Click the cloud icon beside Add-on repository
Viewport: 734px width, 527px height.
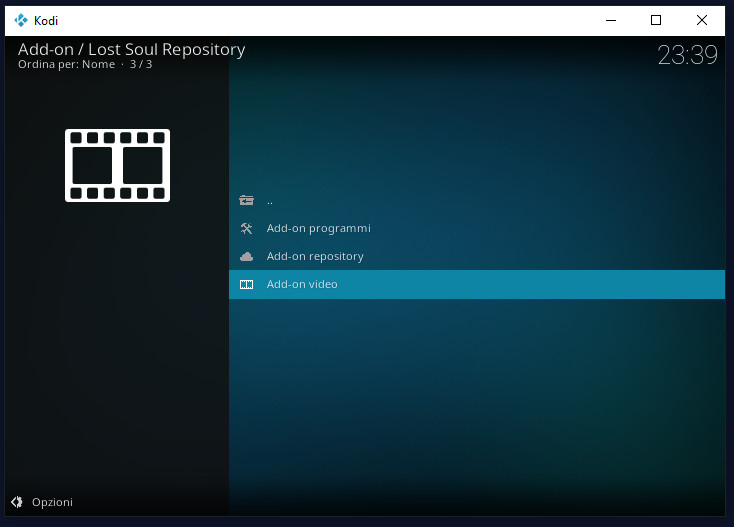coord(246,256)
